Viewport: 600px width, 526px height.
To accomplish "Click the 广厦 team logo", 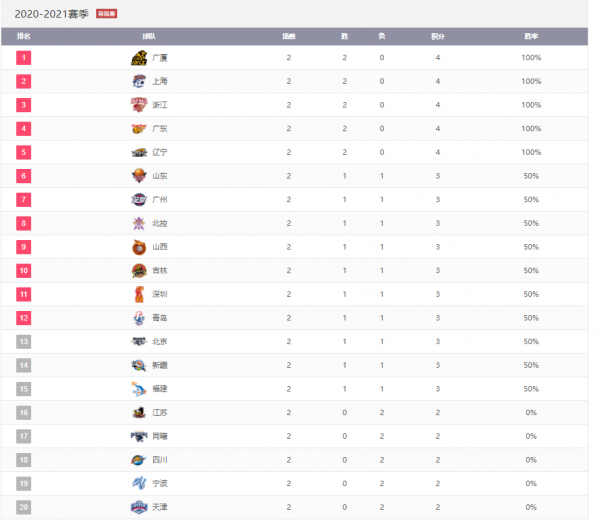I will point(139,57).
